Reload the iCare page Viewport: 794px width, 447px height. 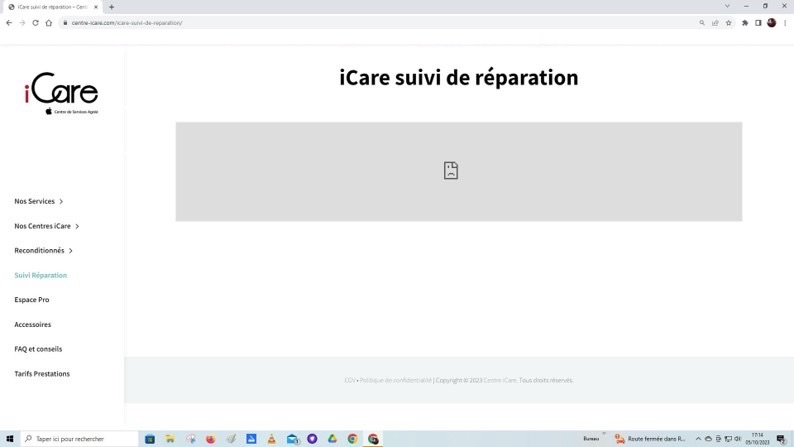coord(35,23)
